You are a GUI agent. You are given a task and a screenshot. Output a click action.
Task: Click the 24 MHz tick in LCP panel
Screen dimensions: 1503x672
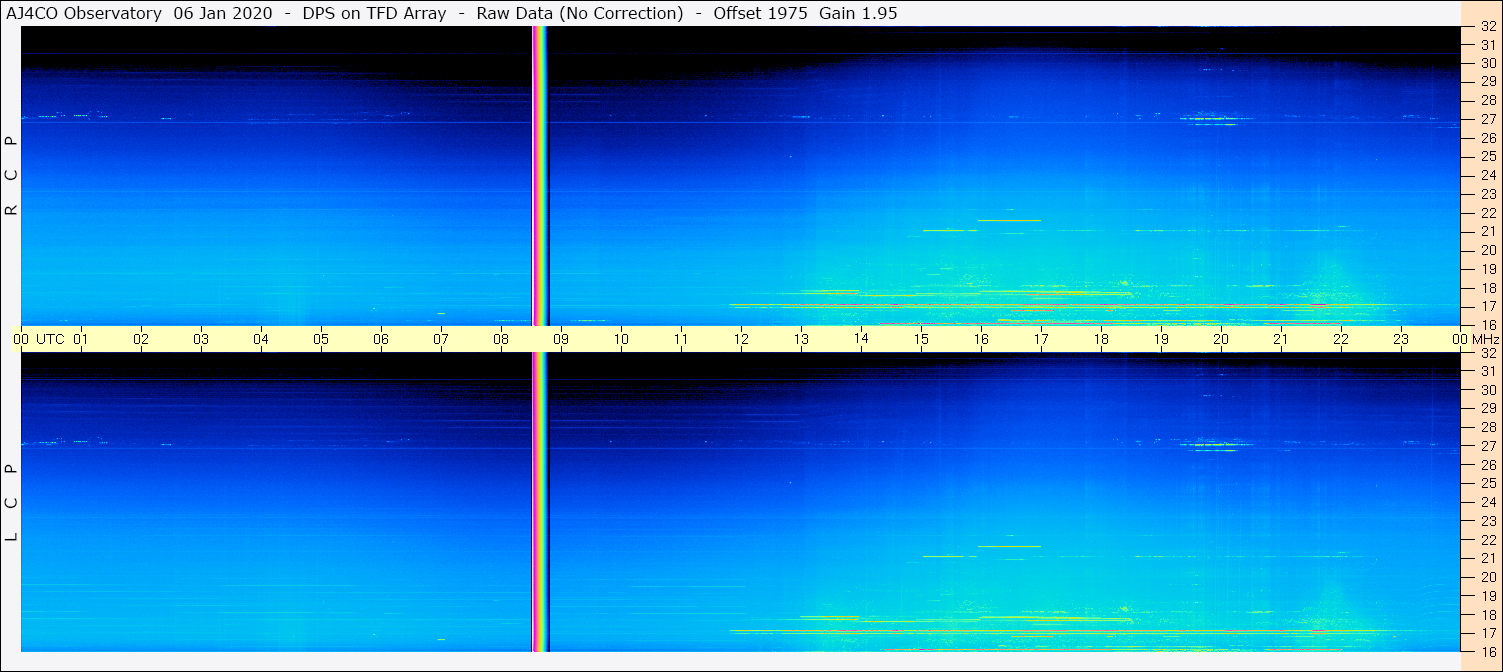tap(1488, 502)
